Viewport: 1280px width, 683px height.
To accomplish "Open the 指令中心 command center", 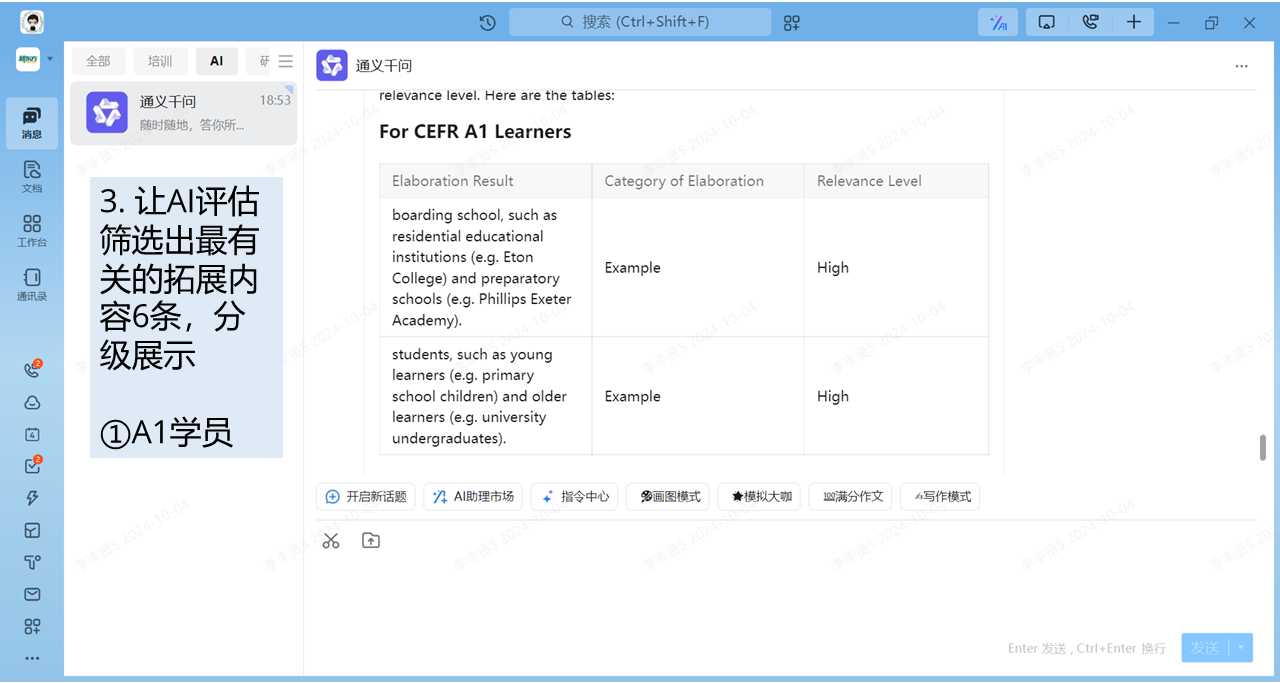I will click(575, 496).
